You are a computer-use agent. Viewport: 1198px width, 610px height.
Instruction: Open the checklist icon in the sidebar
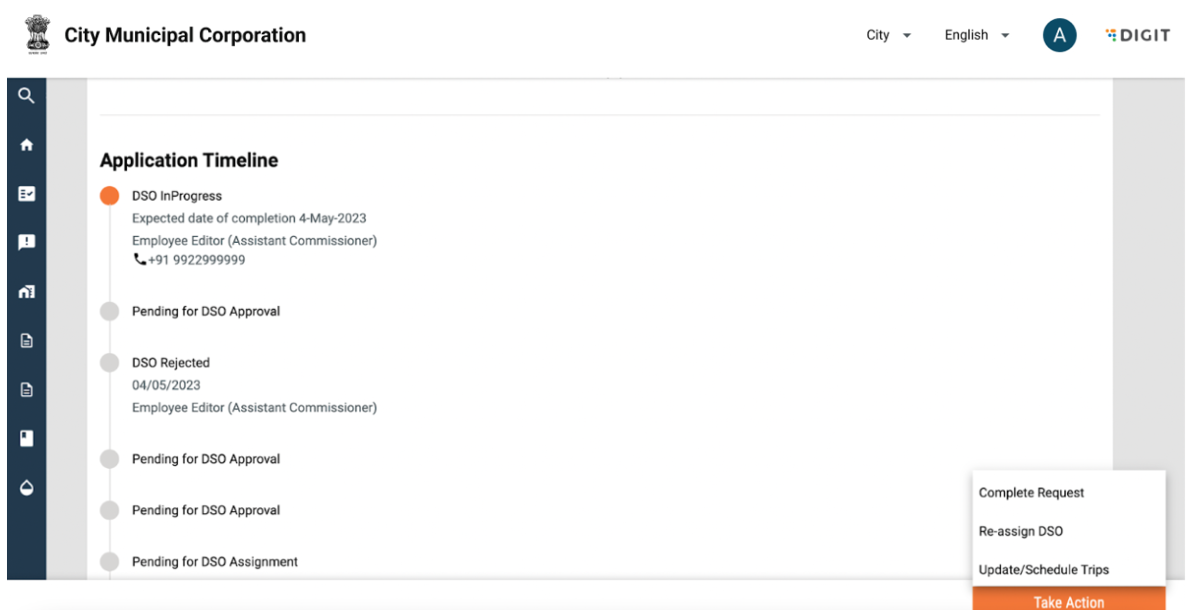26,194
